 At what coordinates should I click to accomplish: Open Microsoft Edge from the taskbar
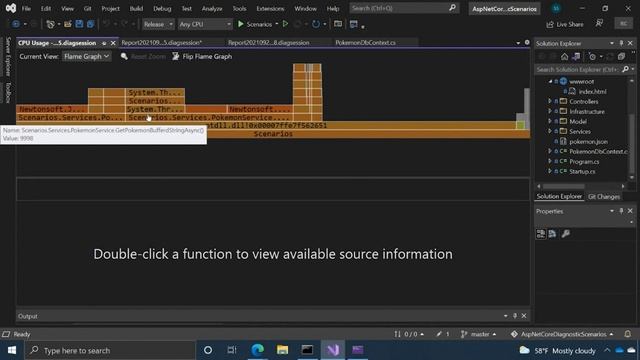(258, 350)
